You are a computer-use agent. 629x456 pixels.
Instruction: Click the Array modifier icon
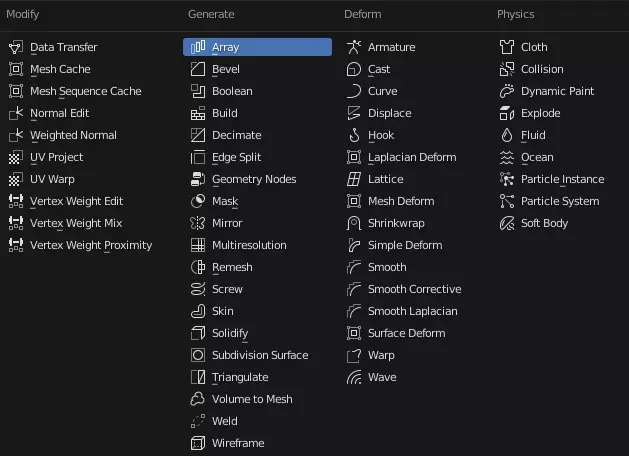click(198, 47)
